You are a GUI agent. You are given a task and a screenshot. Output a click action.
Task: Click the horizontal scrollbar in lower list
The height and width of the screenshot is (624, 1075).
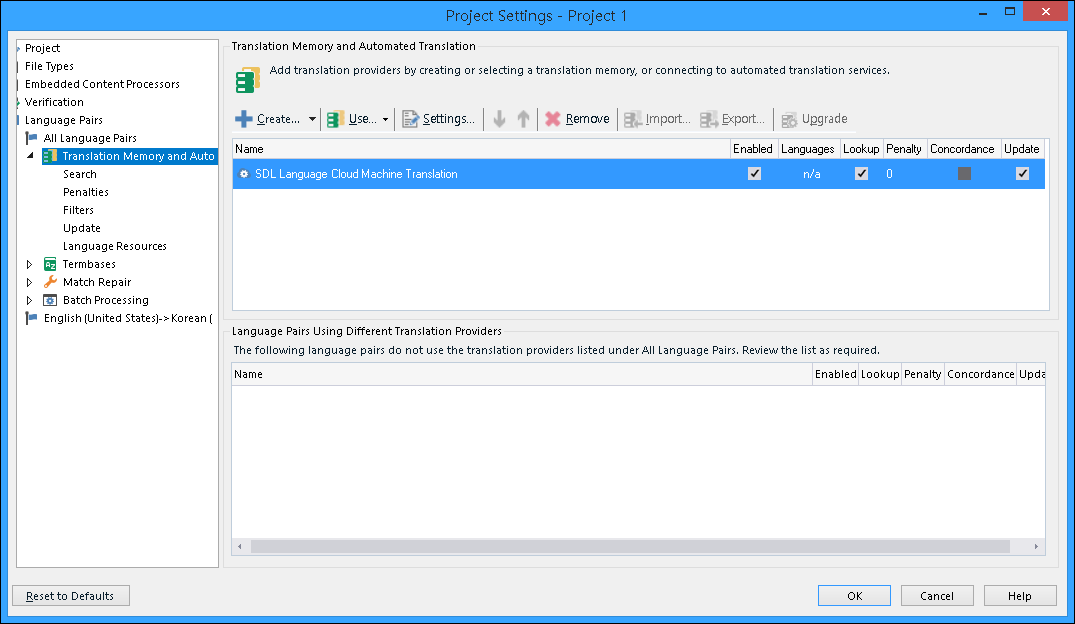[638, 547]
